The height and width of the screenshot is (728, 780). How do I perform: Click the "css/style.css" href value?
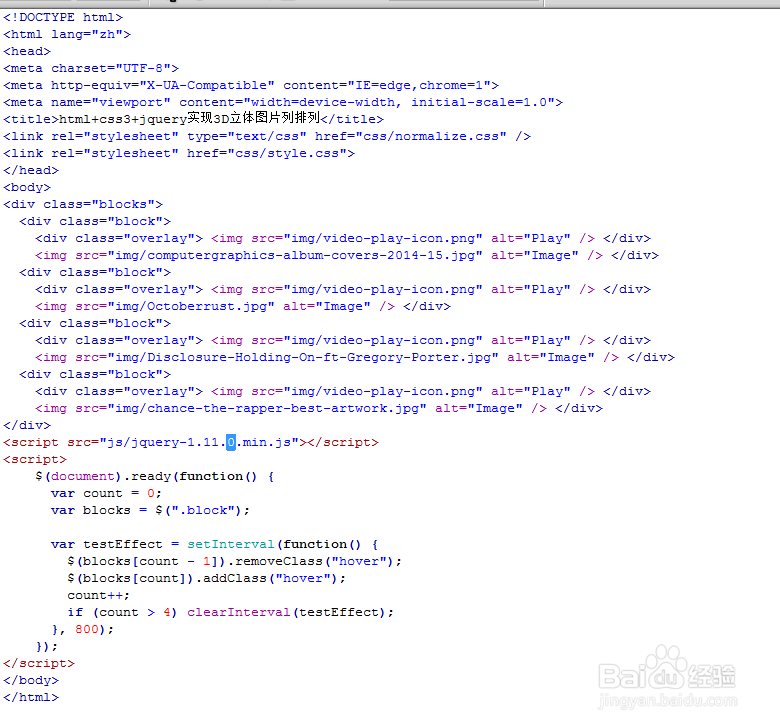287,153
